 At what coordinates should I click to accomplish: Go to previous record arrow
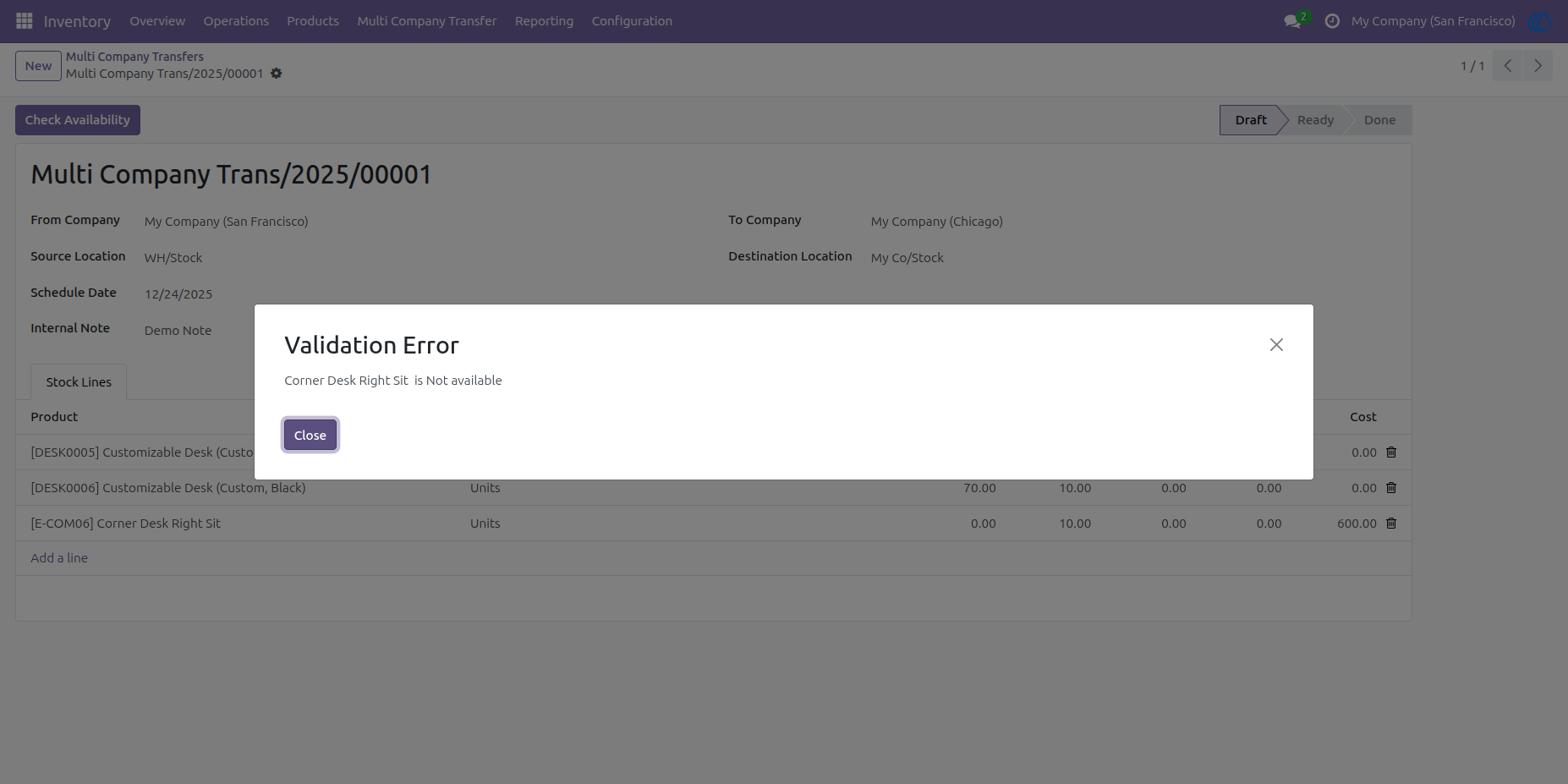coord(1507,66)
